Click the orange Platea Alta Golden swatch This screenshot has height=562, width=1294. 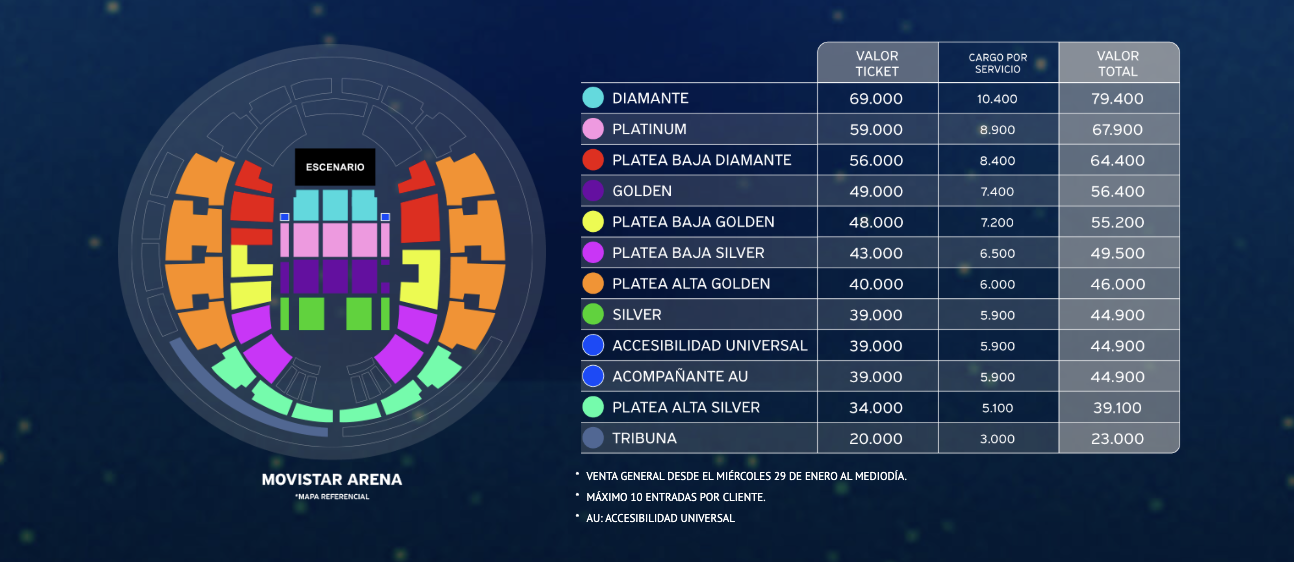click(x=593, y=284)
